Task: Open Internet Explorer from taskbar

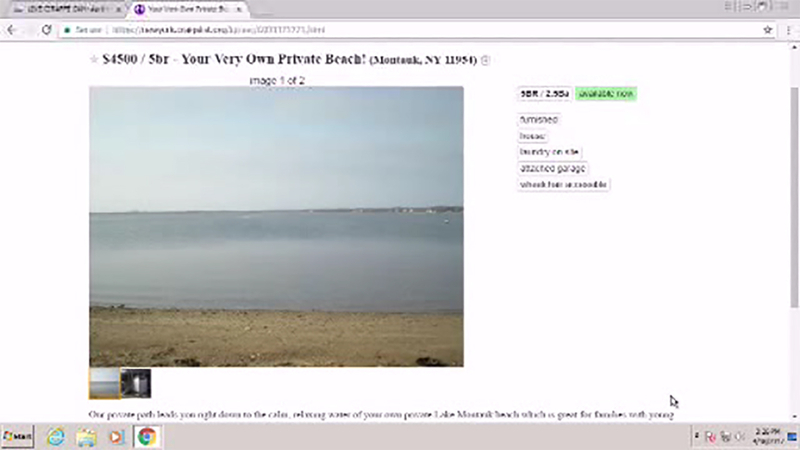Action: pos(56,437)
